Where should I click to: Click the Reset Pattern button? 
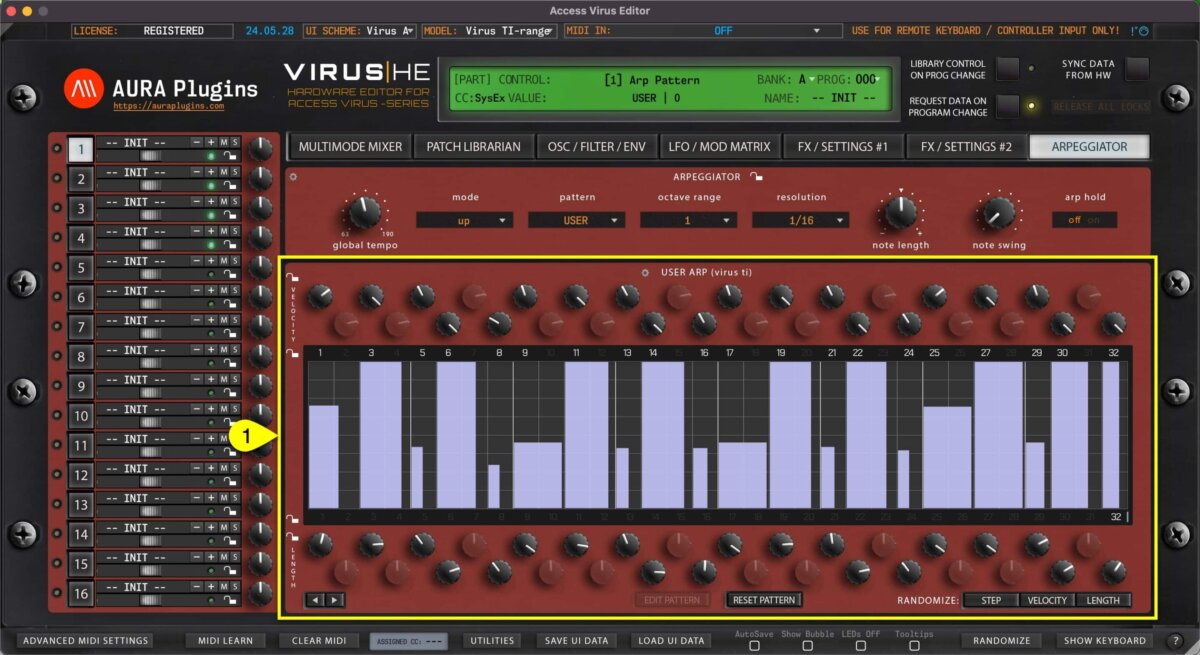tap(764, 600)
